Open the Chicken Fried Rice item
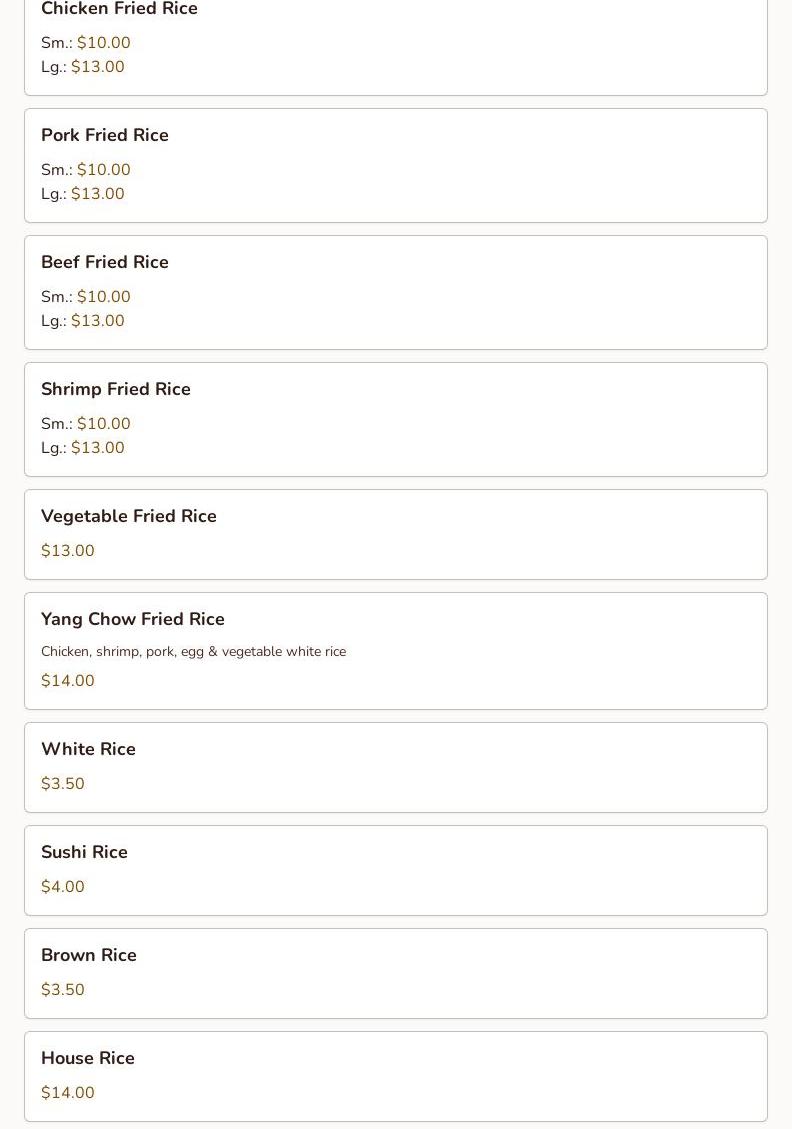Image resolution: width=792 pixels, height=1129 pixels. click(119, 10)
